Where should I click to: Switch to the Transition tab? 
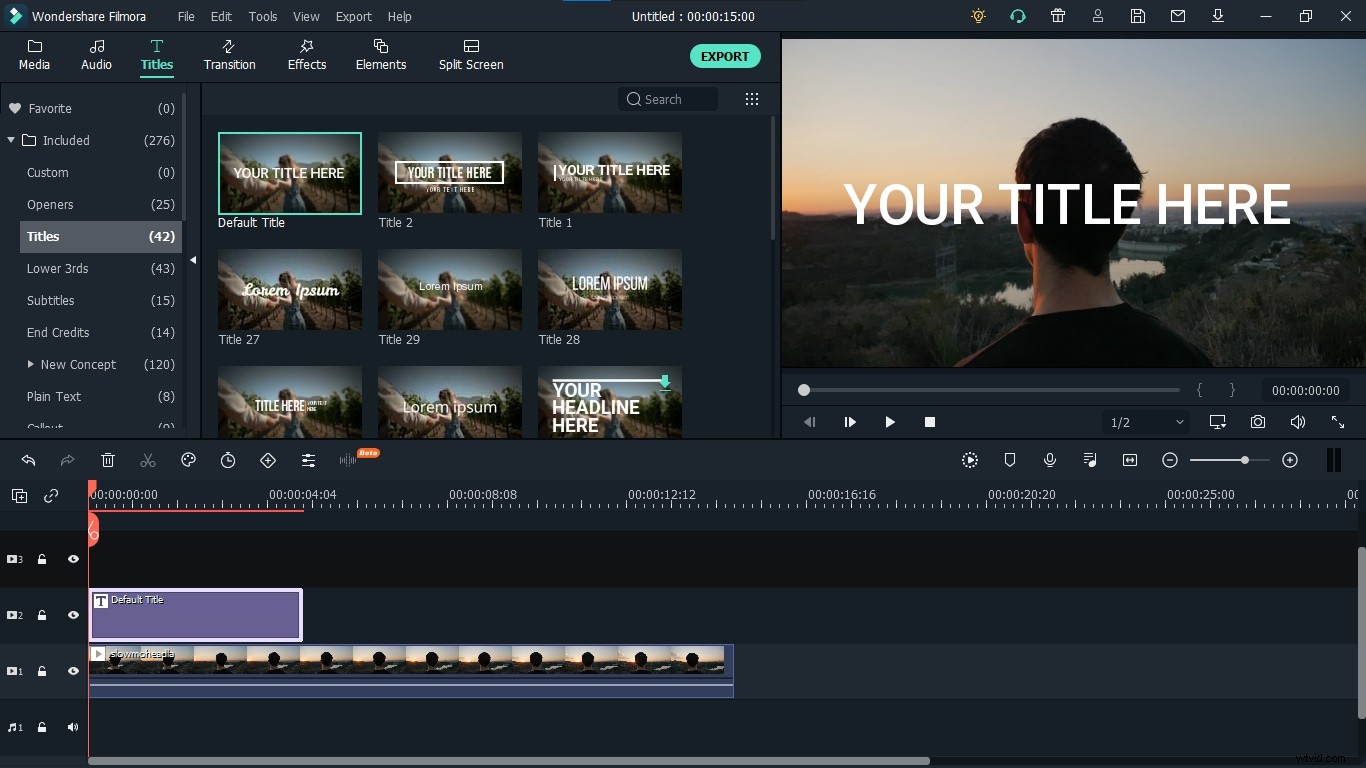pyautogui.click(x=229, y=55)
